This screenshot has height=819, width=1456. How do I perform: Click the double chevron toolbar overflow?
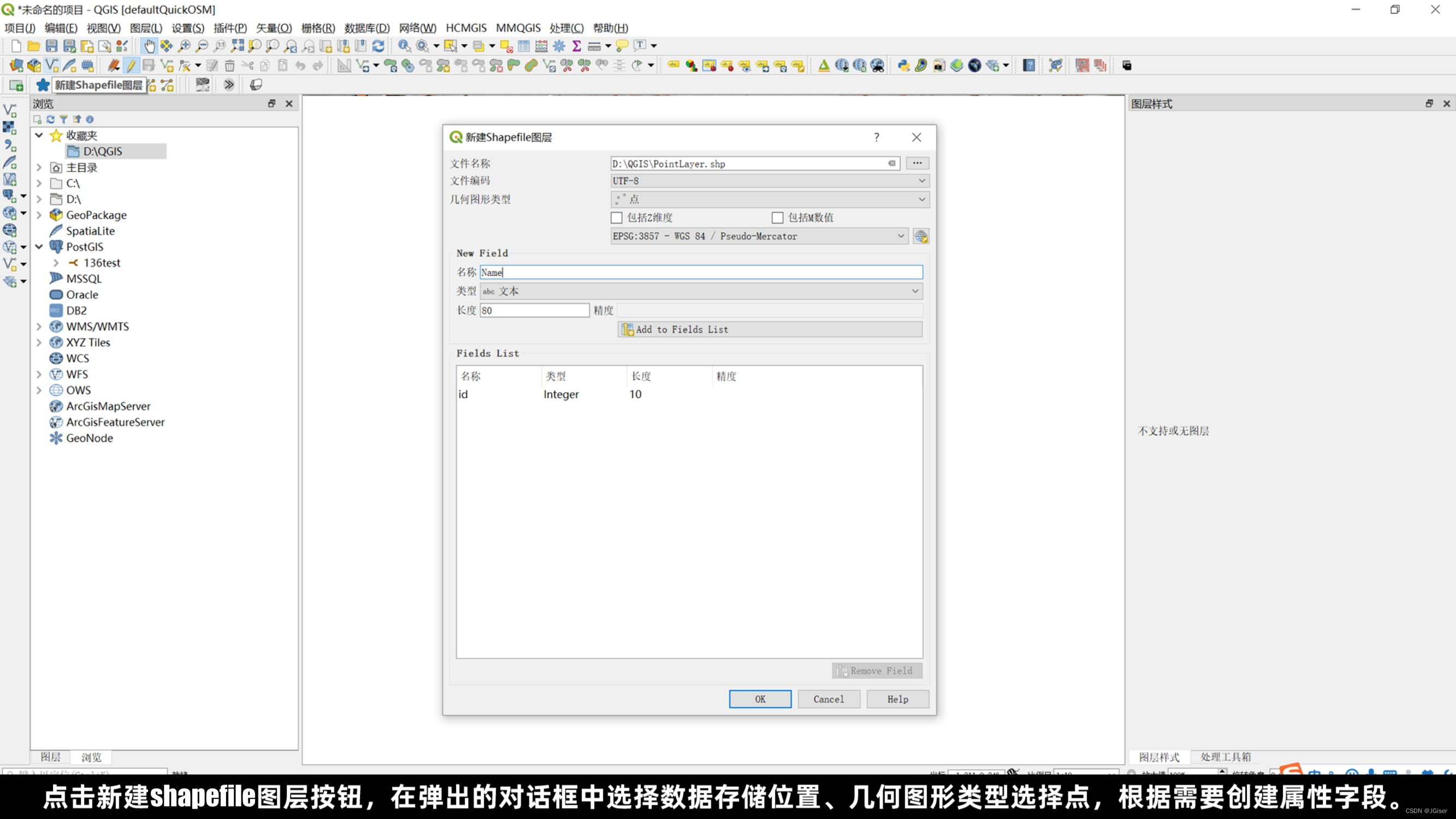tap(229, 85)
